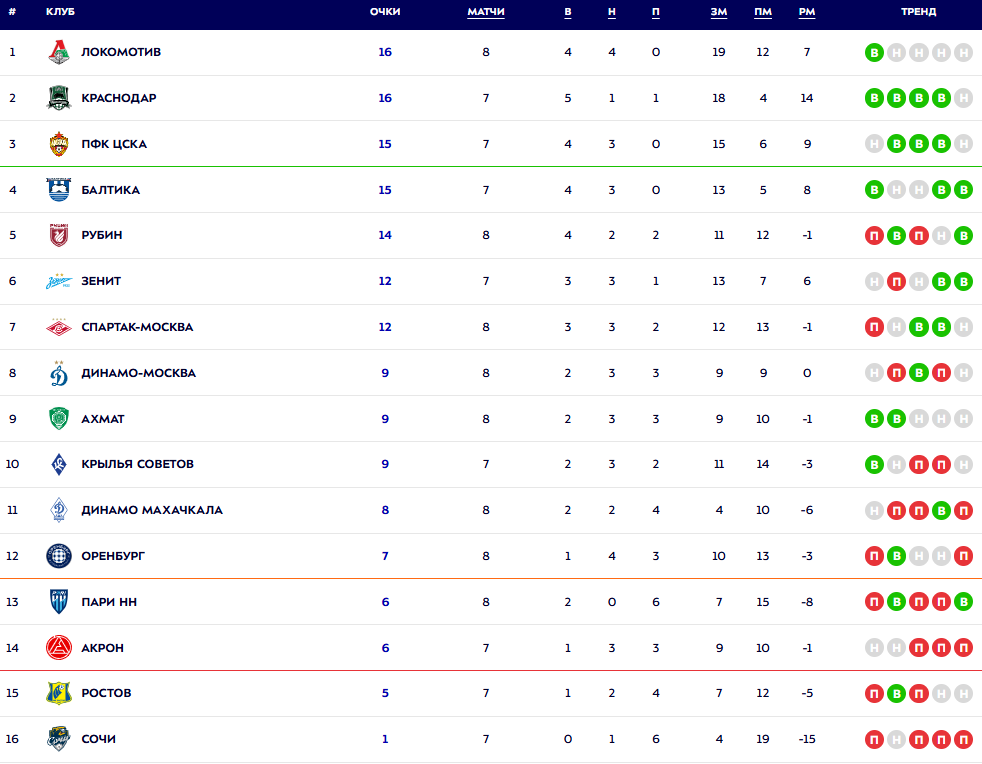This screenshot has width=982, height=764.
Task: Click the Krasnodar club crest
Action: (59, 98)
